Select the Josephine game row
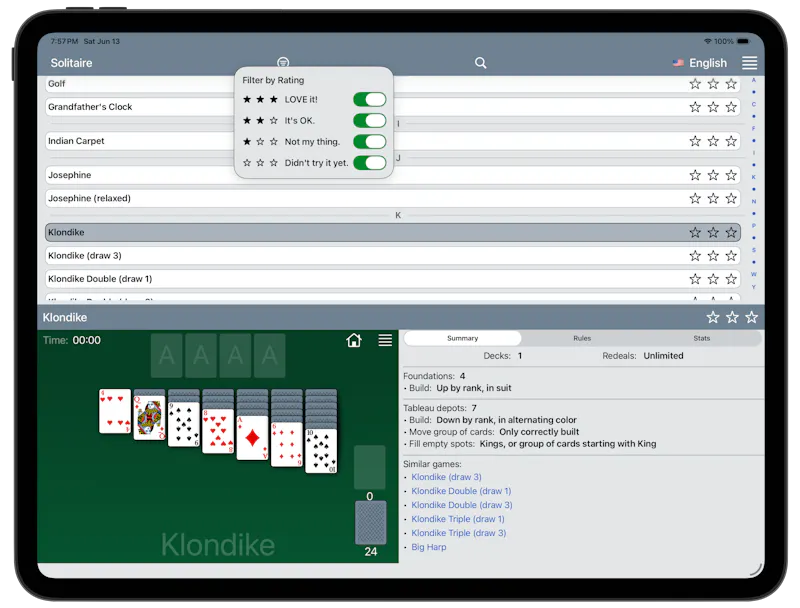The height and width of the screenshot is (608, 800). pyautogui.click(x=393, y=175)
